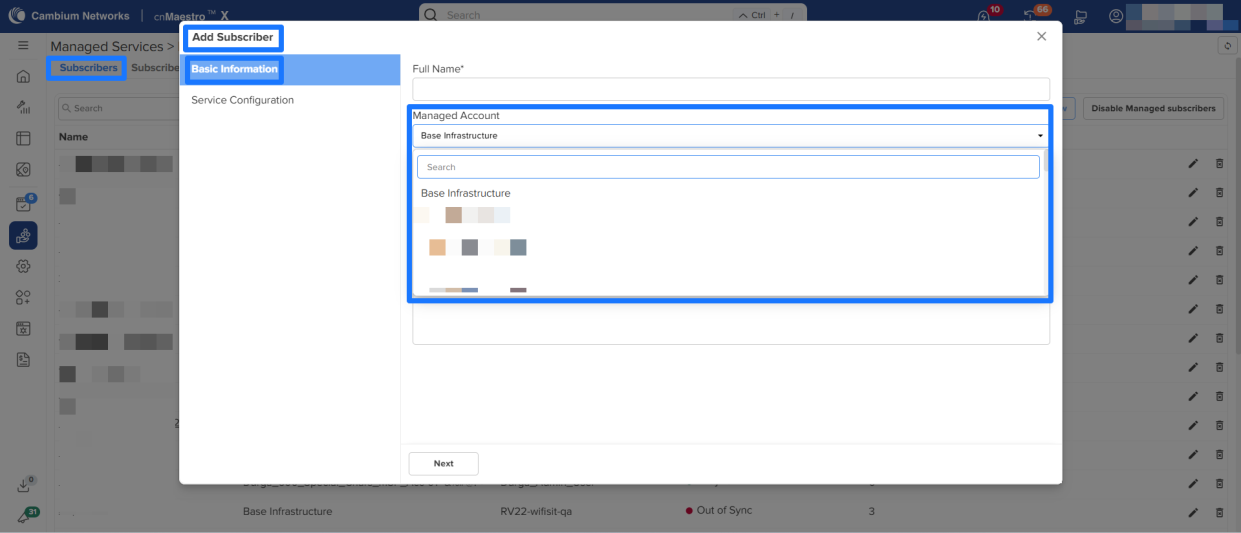Image resolution: width=1241 pixels, height=533 pixels.
Task: Click the alarms icon with badge 10
Action: [985, 17]
